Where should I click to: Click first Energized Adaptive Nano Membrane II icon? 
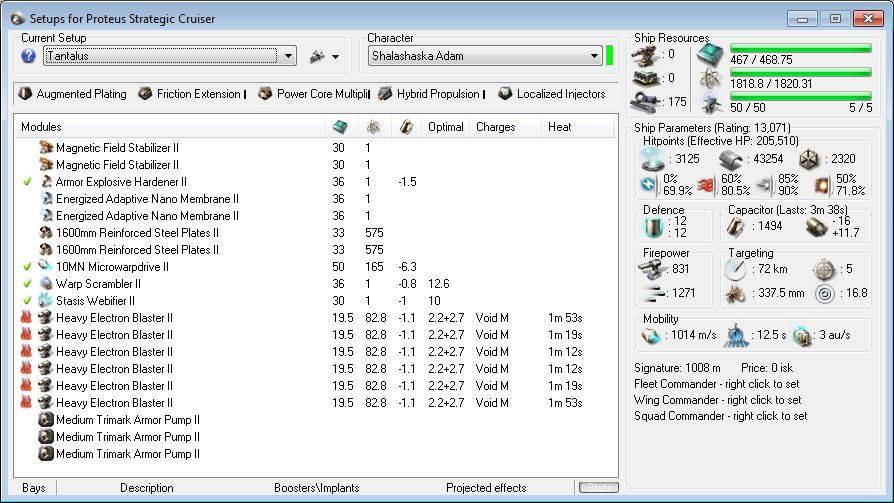click(x=46, y=199)
